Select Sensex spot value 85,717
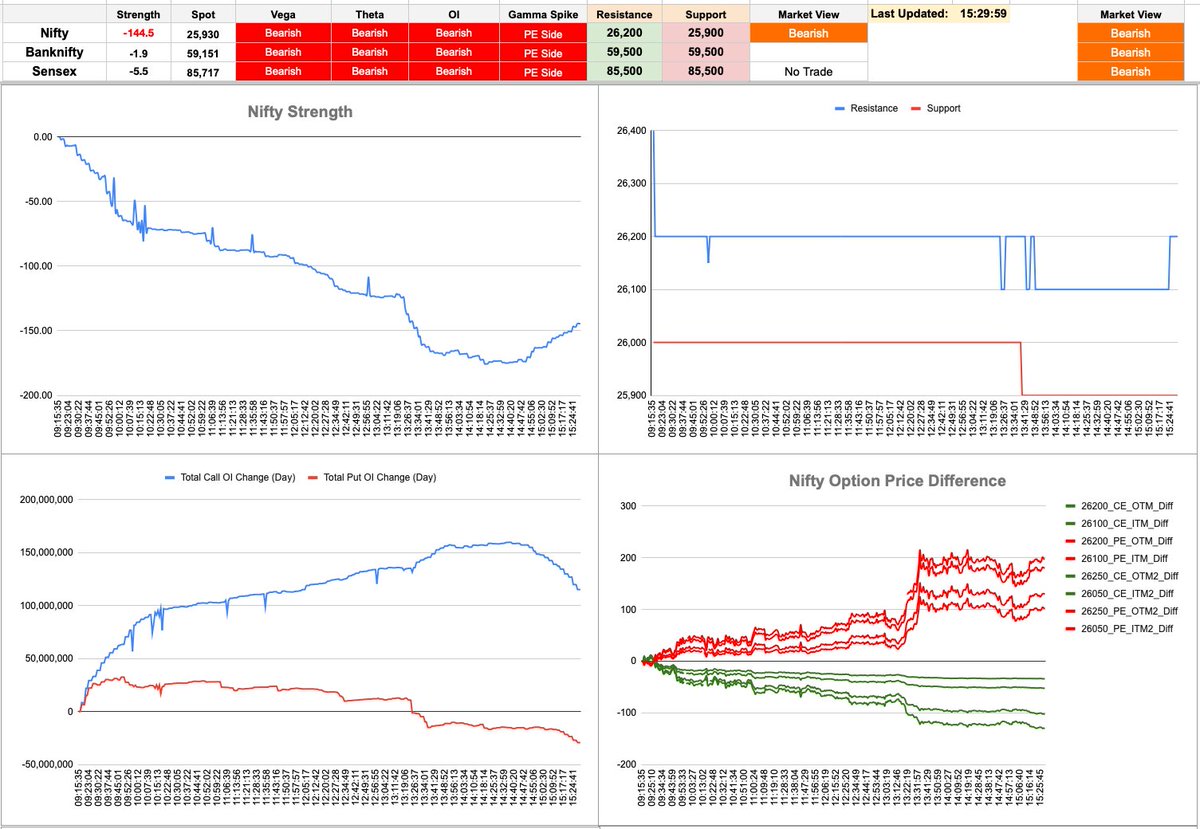The height and width of the screenshot is (829, 1200). pyautogui.click(x=202, y=71)
